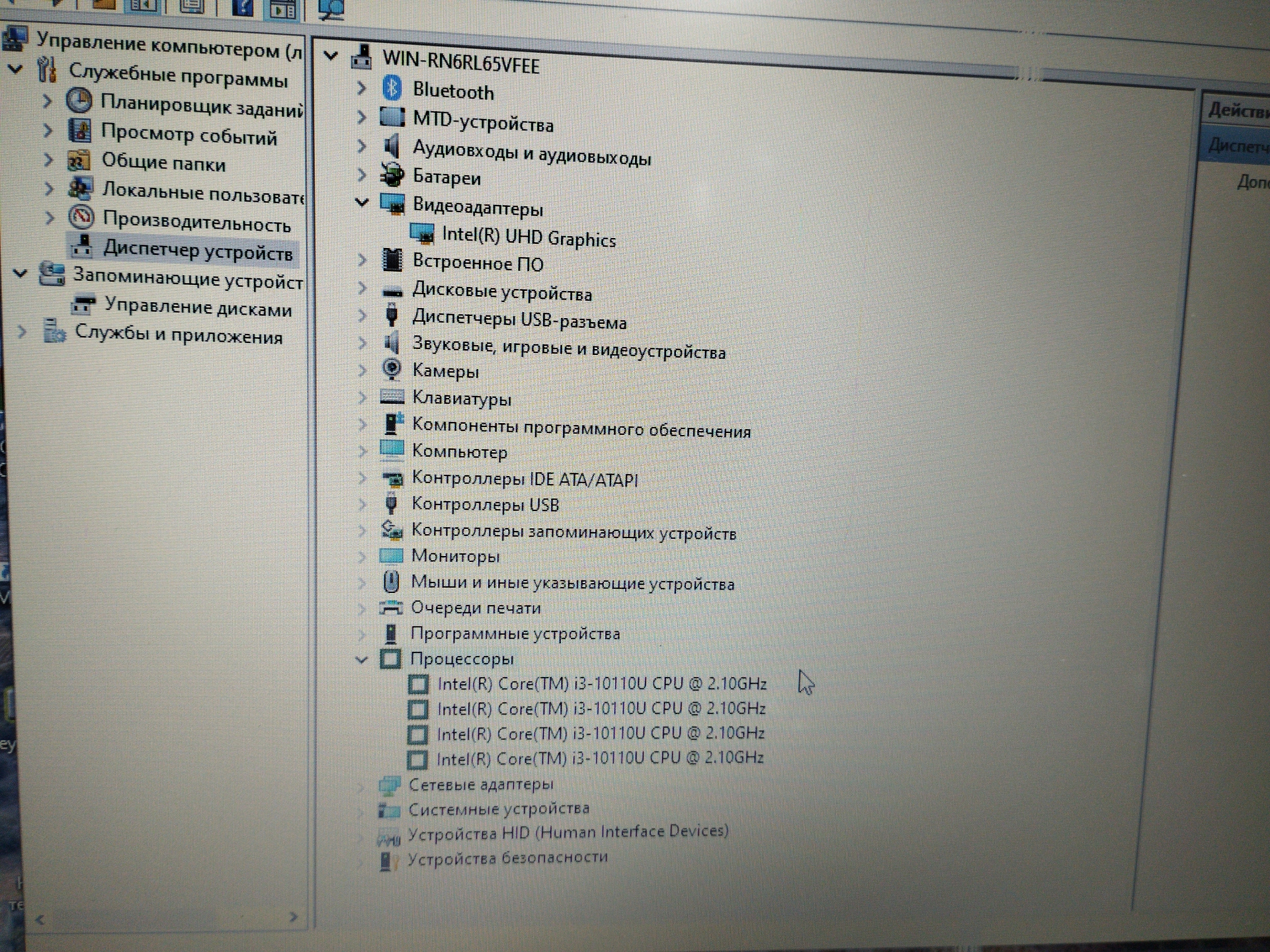This screenshot has height=952, width=1270.
Task: Click the Мыши mouse icon
Action: [391, 582]
